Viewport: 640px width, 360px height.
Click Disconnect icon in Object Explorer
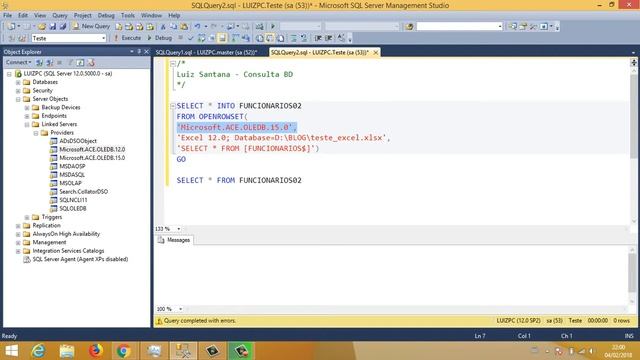(49, 62)
